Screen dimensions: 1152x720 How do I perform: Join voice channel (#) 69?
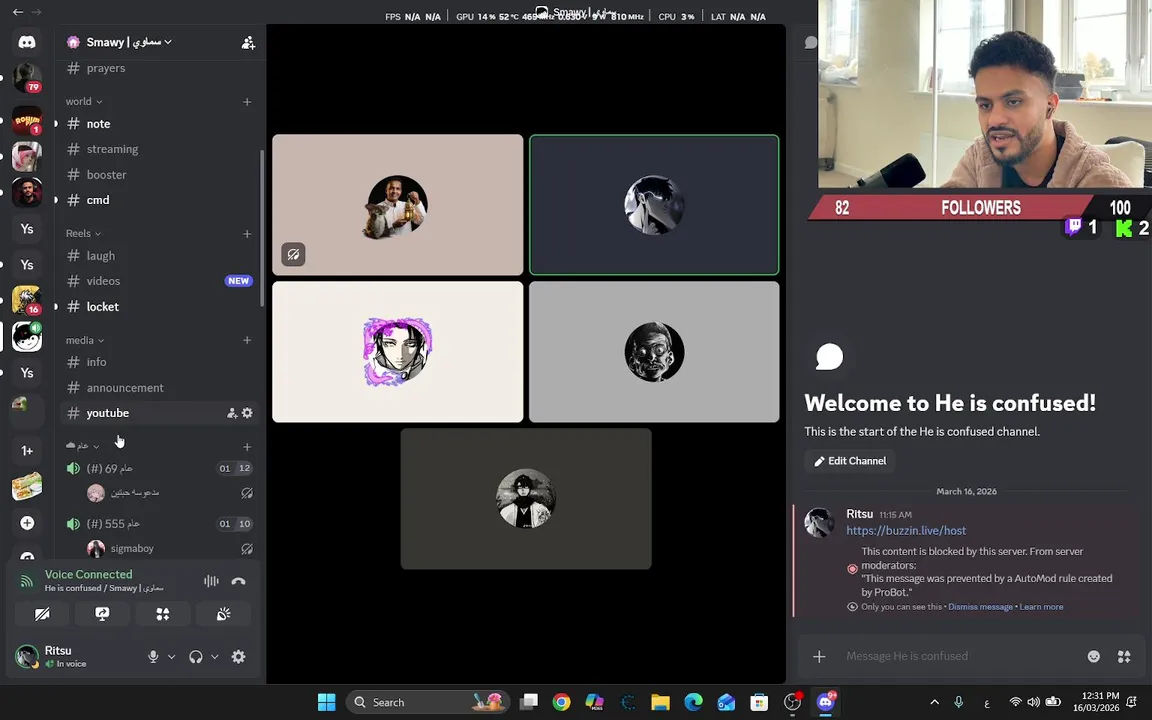pyautogui.click(x=159, y=468)
